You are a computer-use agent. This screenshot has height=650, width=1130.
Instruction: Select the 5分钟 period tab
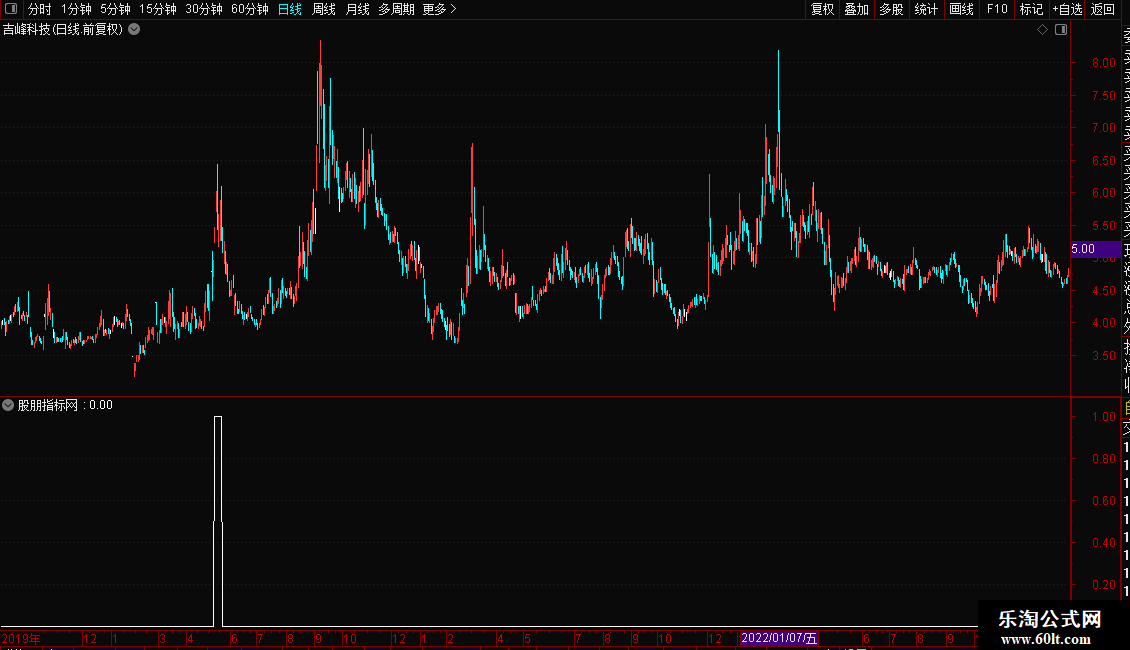pyautogui.click(x=115, y=9)
